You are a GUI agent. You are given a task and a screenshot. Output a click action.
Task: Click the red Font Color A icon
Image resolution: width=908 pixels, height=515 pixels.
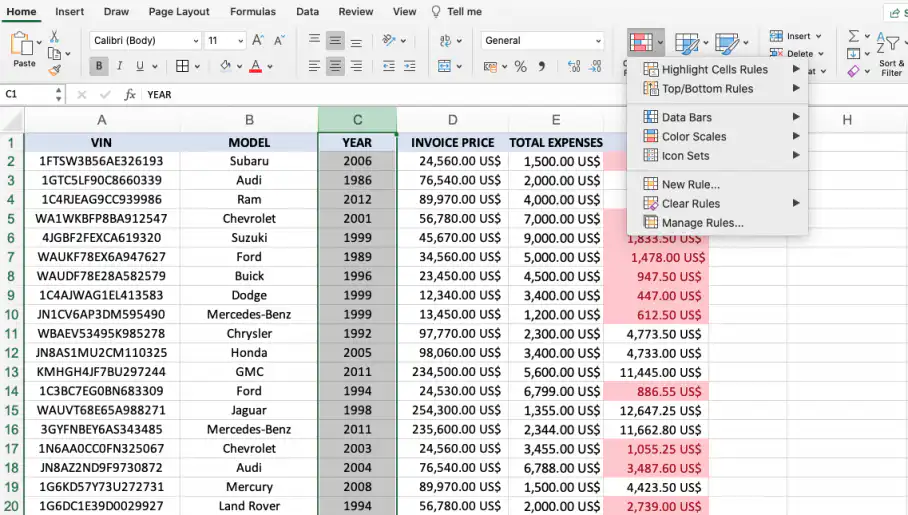click(255, 66)
